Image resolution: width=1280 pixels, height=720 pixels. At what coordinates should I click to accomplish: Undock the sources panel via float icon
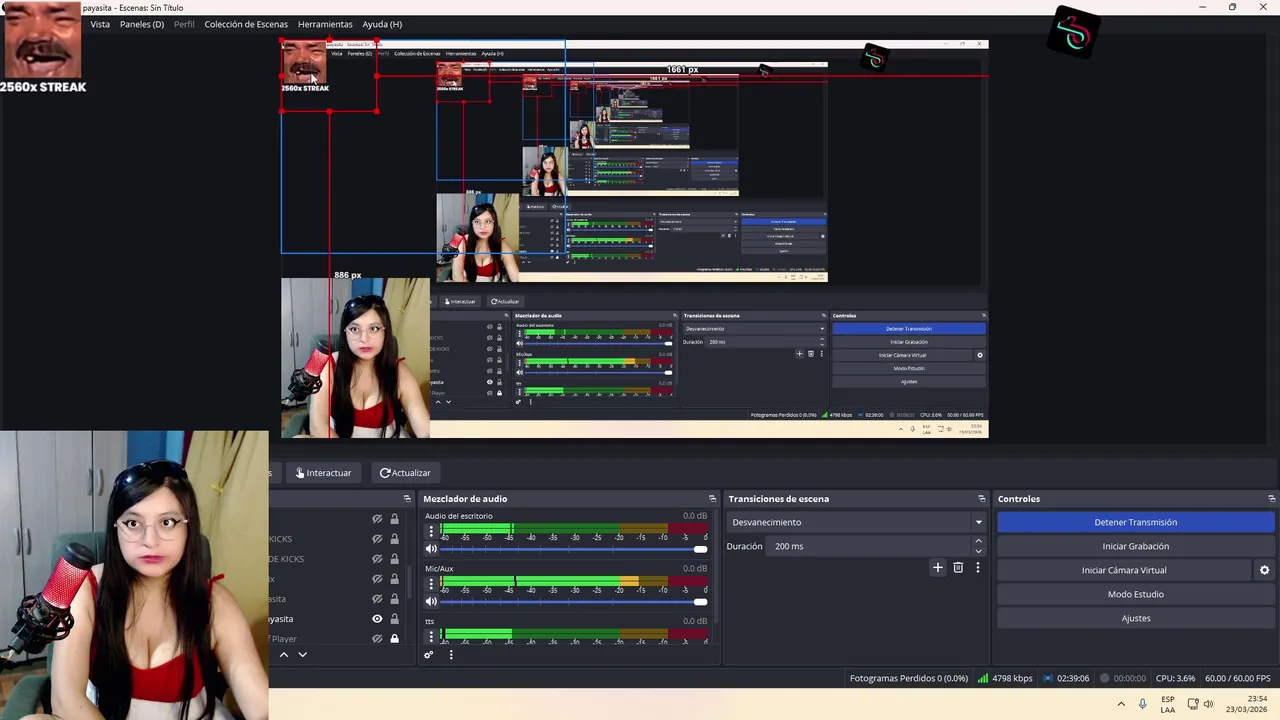[x=407, y=499]
